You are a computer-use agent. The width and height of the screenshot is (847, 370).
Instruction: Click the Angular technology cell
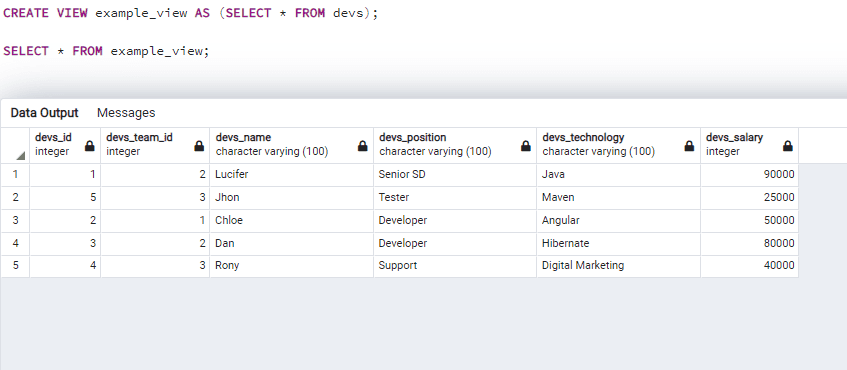(619, 220)
